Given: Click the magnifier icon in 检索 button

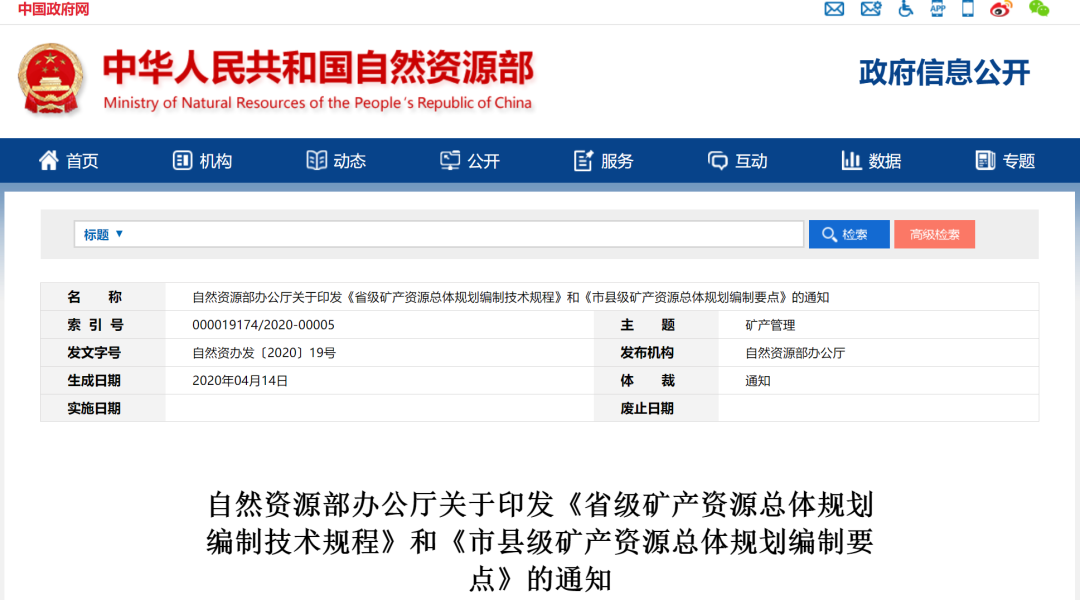Looking at the screenshot, I should [x=829, y=234].
